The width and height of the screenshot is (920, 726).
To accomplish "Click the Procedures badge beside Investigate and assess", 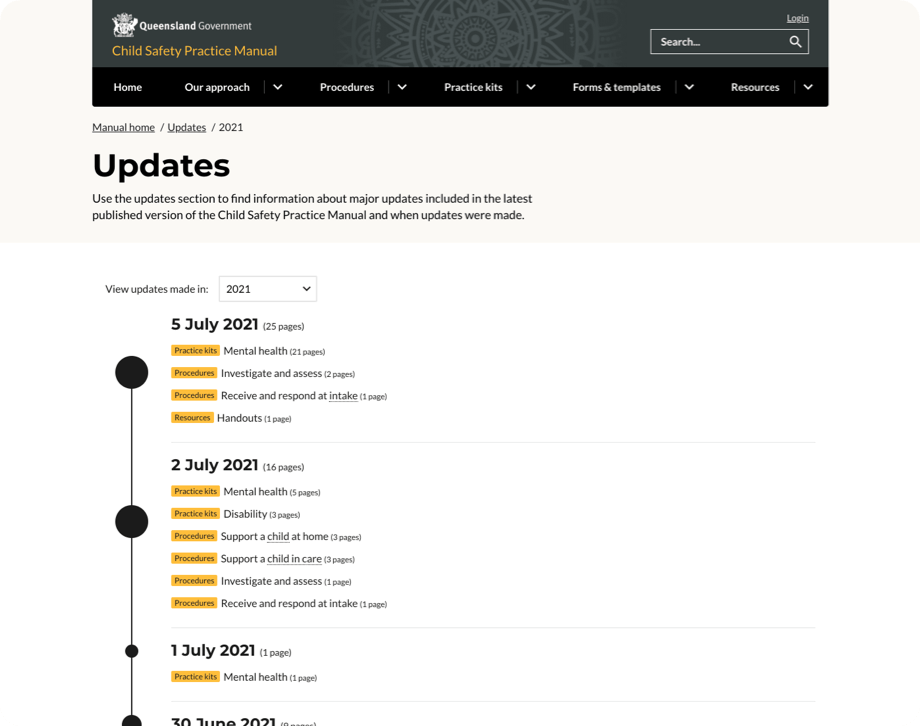I will point(194,372).
